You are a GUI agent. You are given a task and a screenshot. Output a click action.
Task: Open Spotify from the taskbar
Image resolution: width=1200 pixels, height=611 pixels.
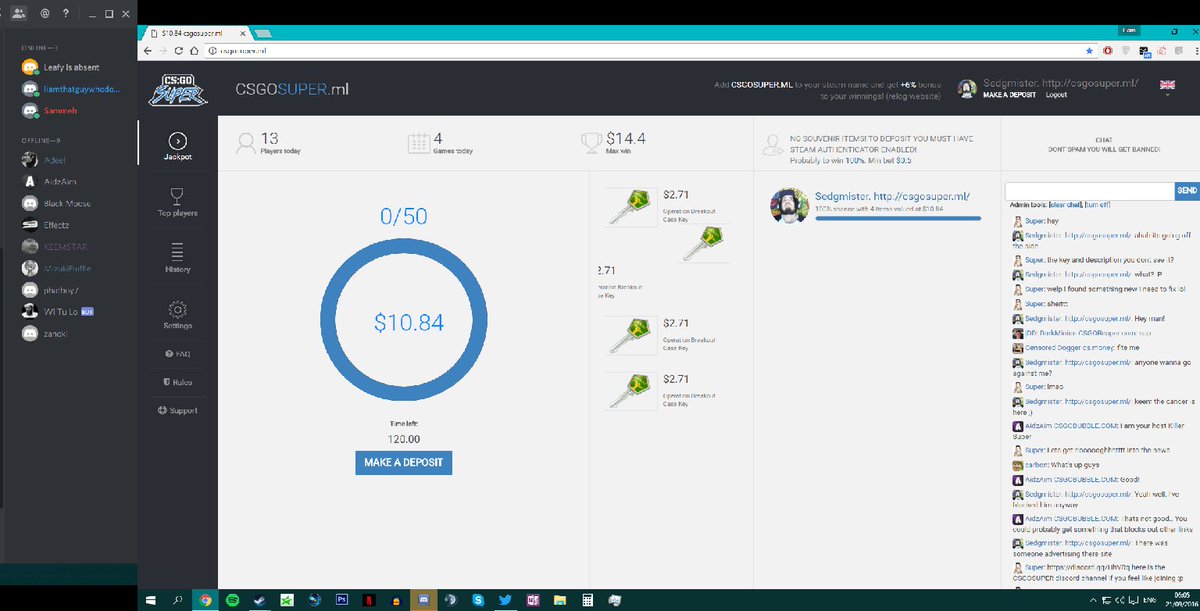pyautogui.click(x=233, y=600)
